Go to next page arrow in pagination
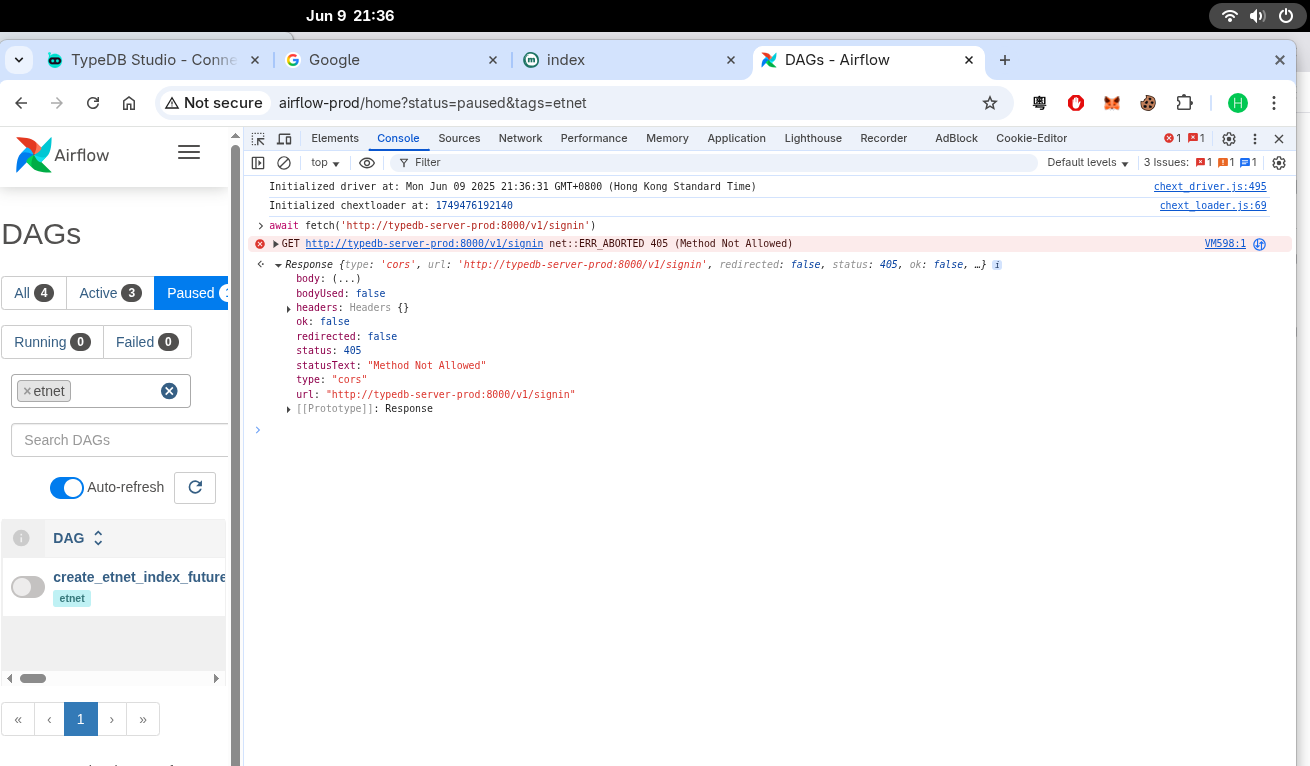The height and width of the screenshot is (766, 1310). (x=112, y=719)
